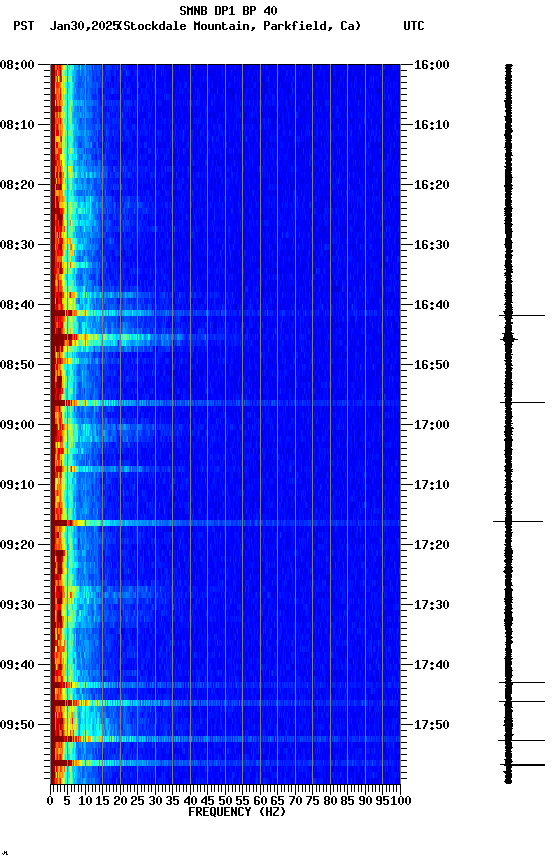The height and width of the screenshot is (864, 552).
Task: Click the 17:50 UTC time label
Action: pyautogui.click(x=431, y=725)
